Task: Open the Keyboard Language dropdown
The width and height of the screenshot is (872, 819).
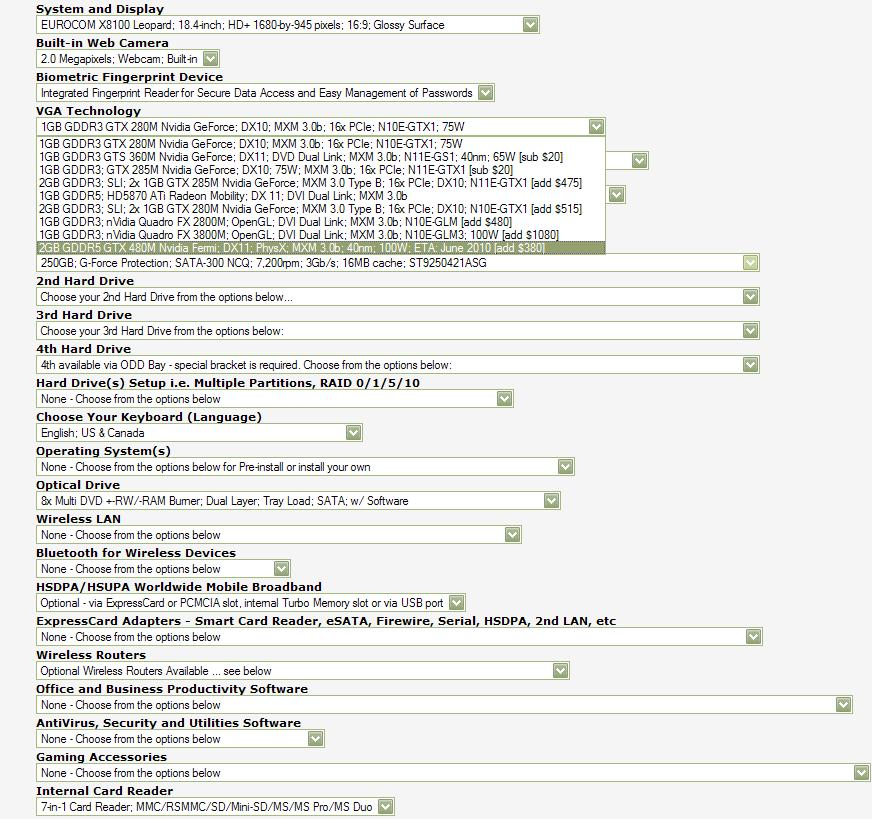Action: (x=199, y=433)
